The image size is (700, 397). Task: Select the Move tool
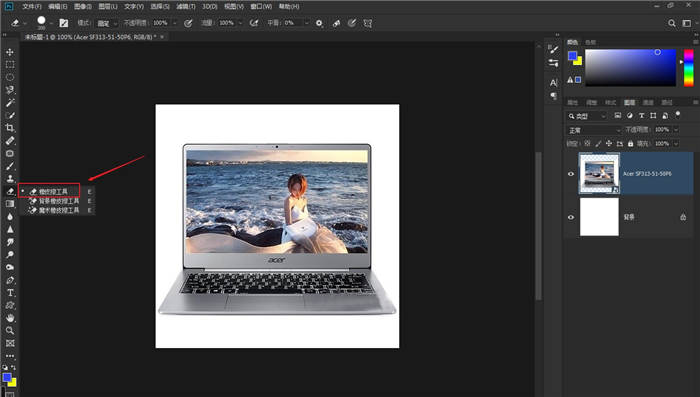(x=10, y=52)
